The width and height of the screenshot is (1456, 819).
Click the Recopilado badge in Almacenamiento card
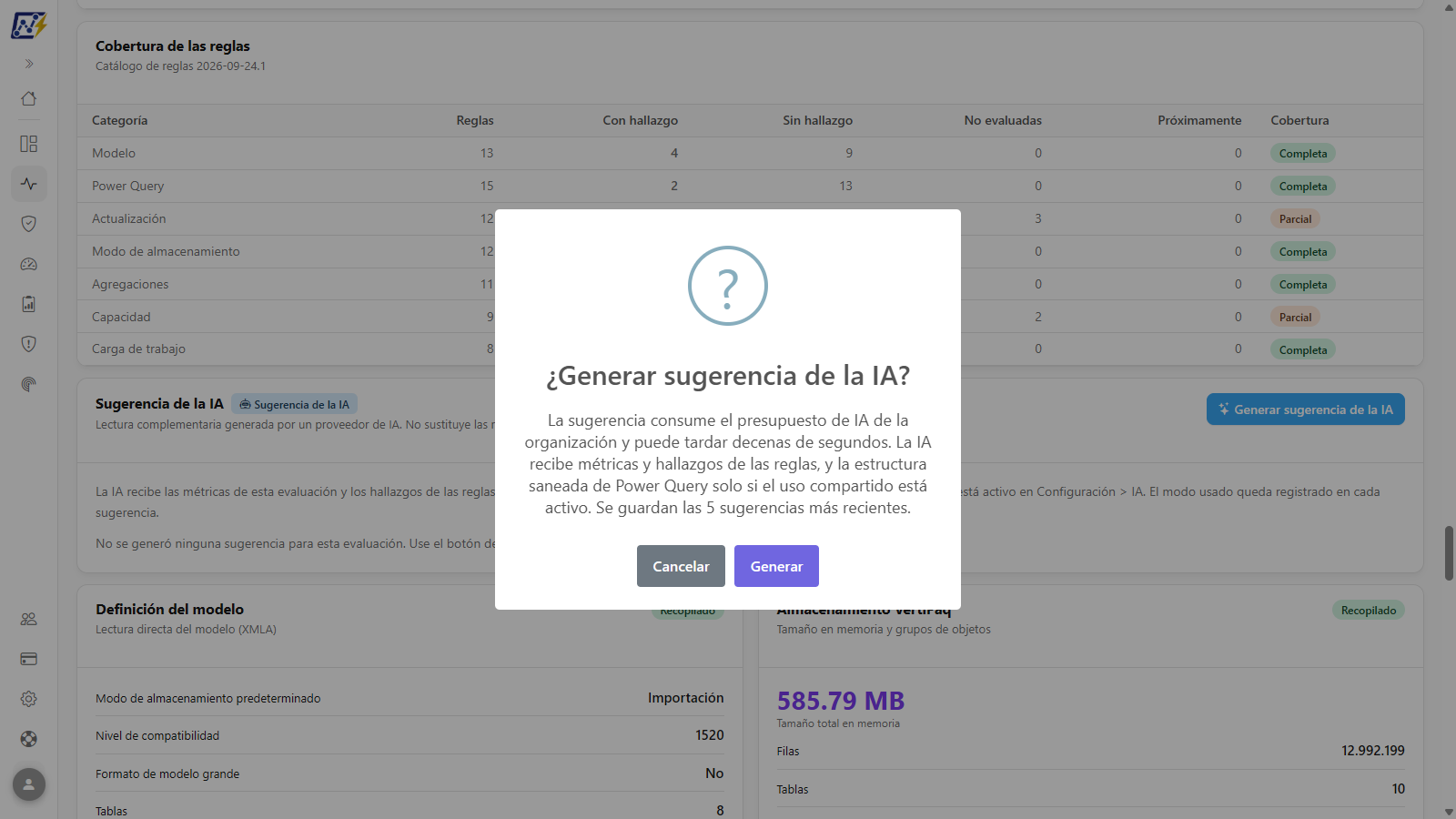coord(1368,611)
